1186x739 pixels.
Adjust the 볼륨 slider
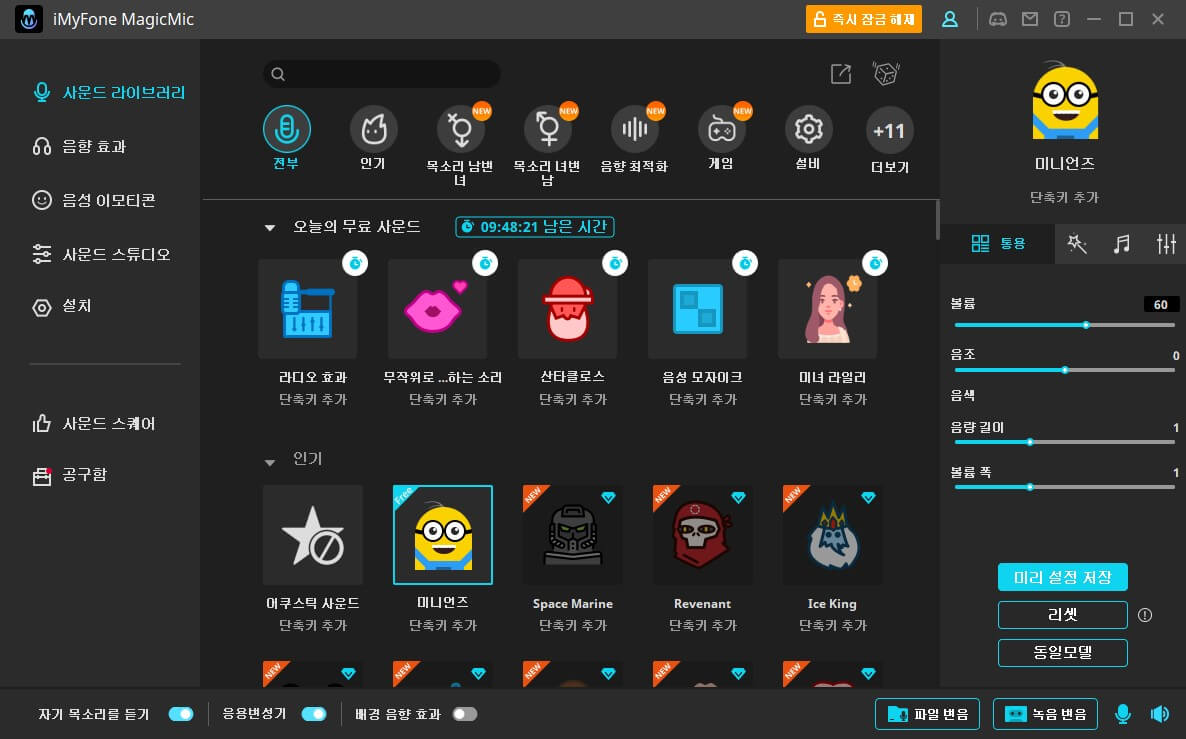click(x=1064, y=325)
